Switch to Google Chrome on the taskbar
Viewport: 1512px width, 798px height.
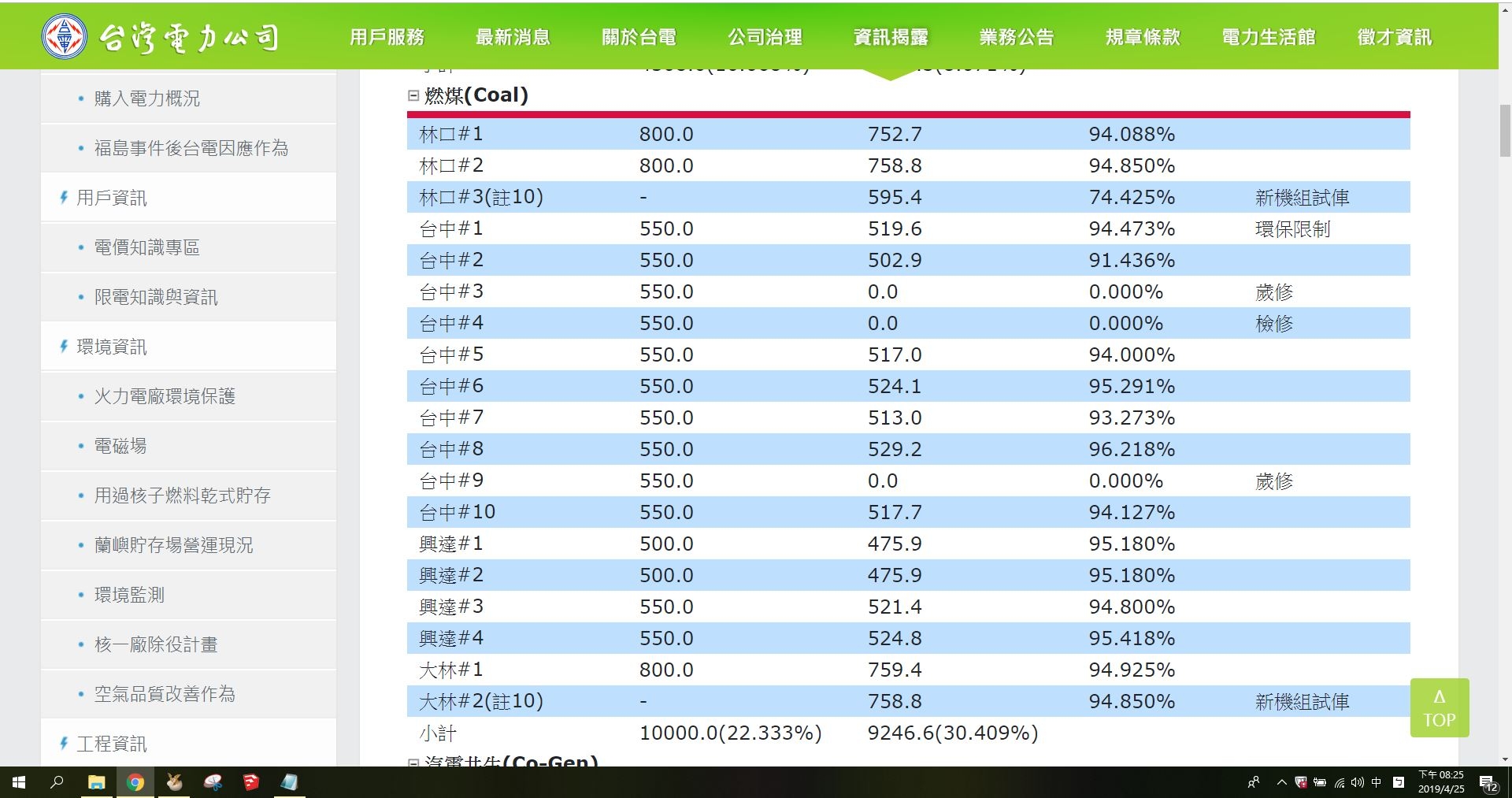tap(135, 782)
